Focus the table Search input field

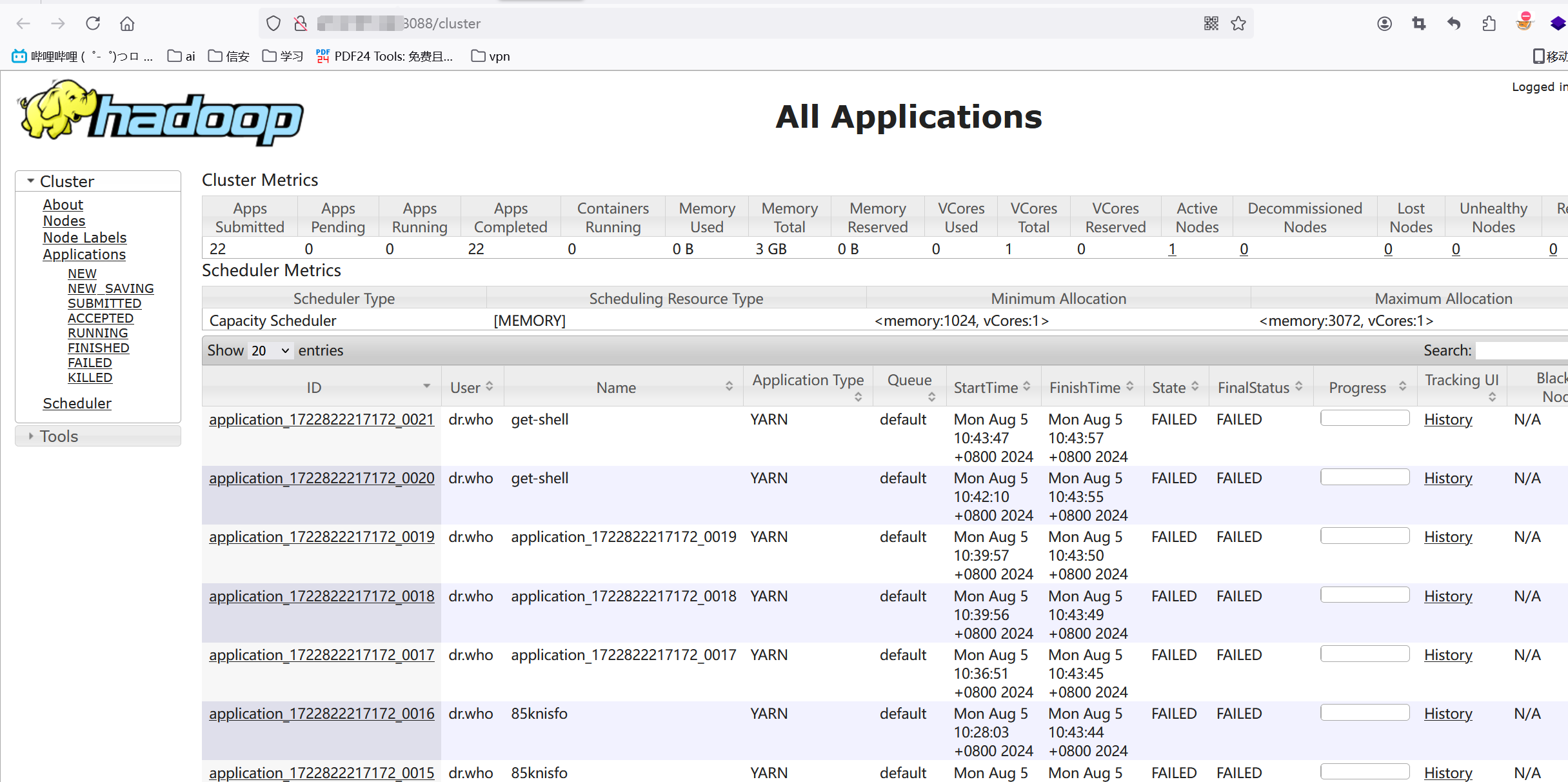pos(1522,350)
